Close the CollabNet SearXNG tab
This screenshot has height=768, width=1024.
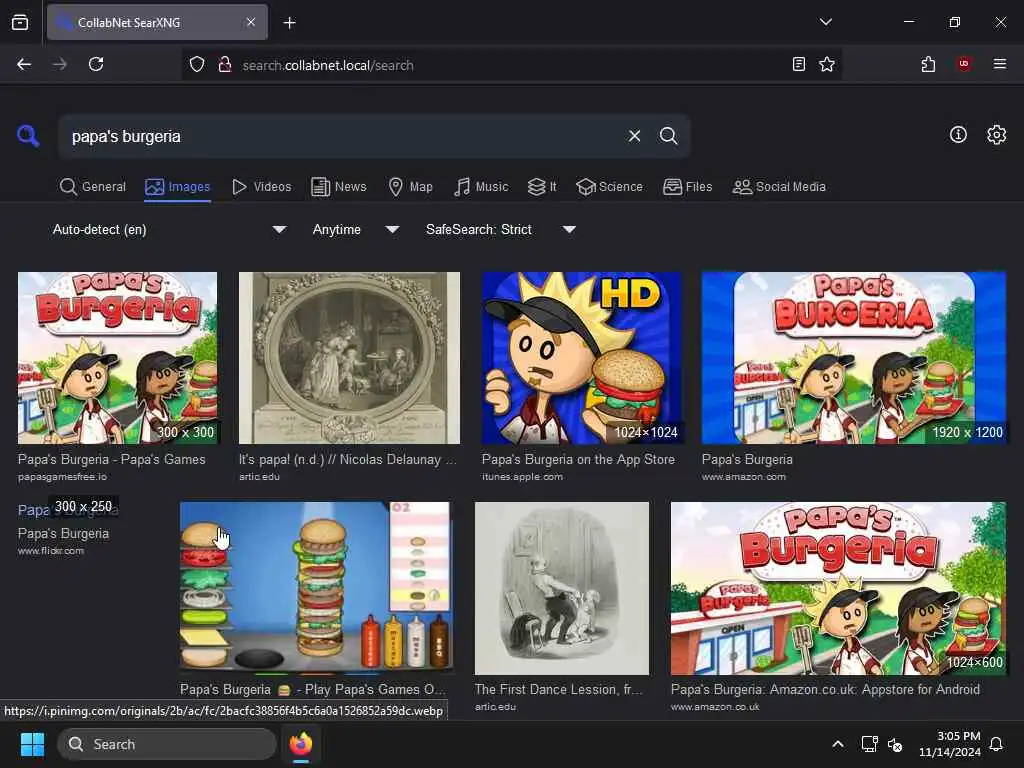(251, 22)
